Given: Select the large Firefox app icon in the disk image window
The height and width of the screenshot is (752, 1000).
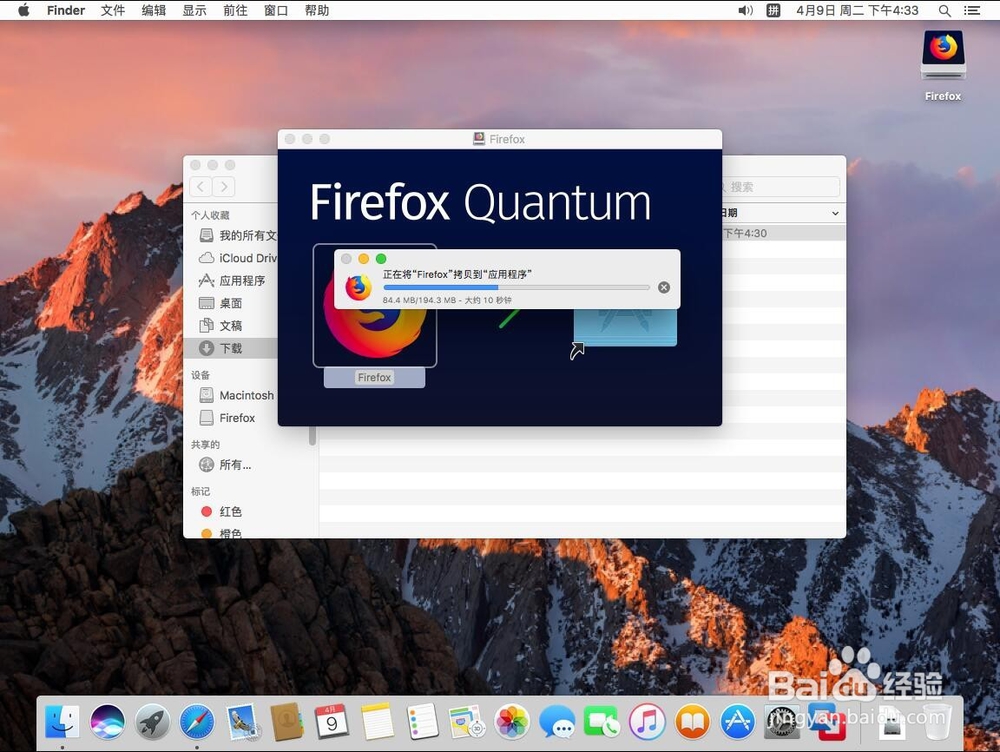Looking at the screenshot, I should (375, 306).
